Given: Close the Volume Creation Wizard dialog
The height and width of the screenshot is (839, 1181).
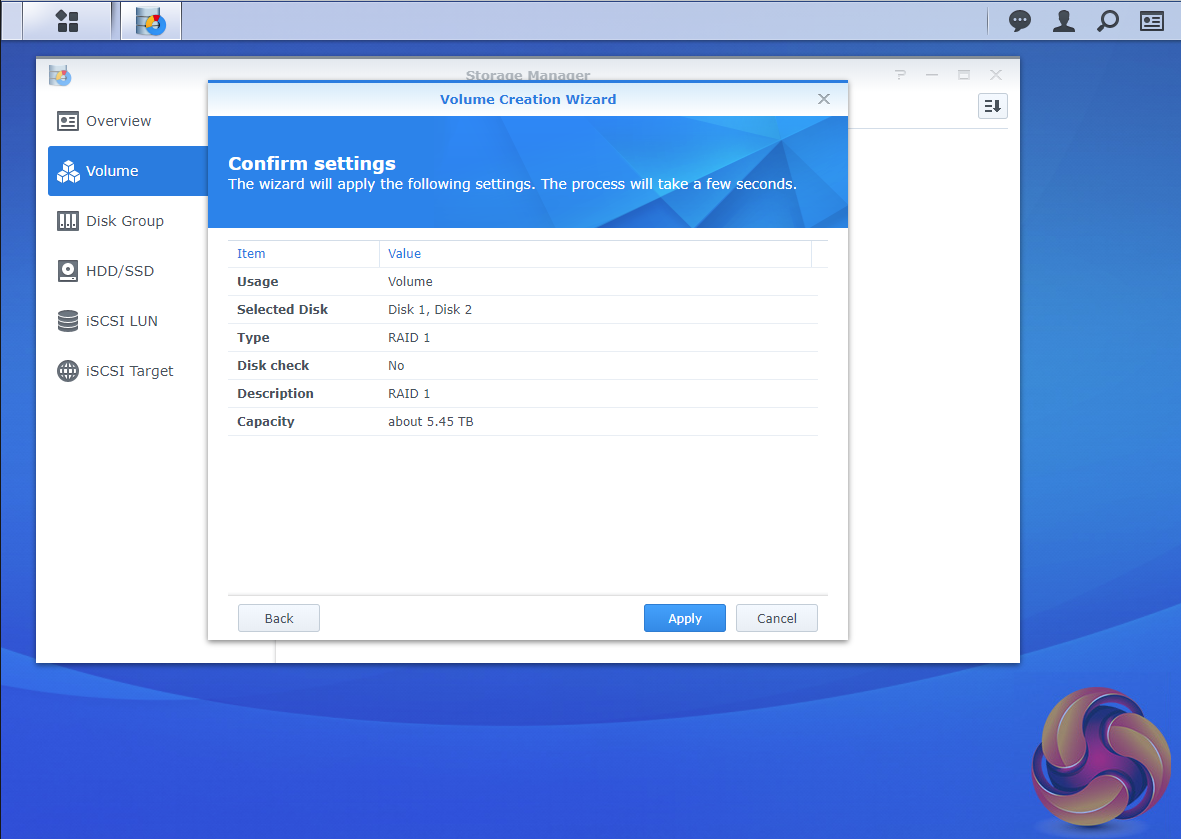Looking at the screenshot, I should point(824,99).
